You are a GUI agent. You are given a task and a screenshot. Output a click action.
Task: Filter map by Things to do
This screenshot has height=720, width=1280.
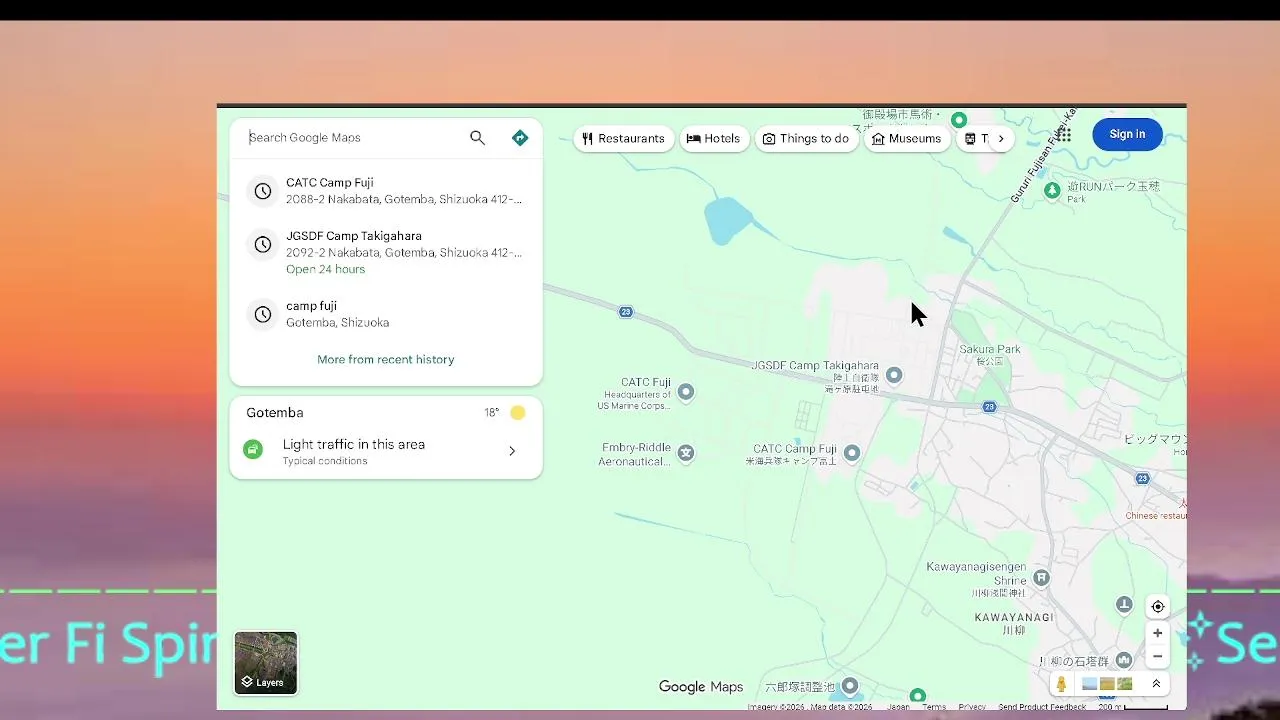pyautogui.click(x=806, y=139)
